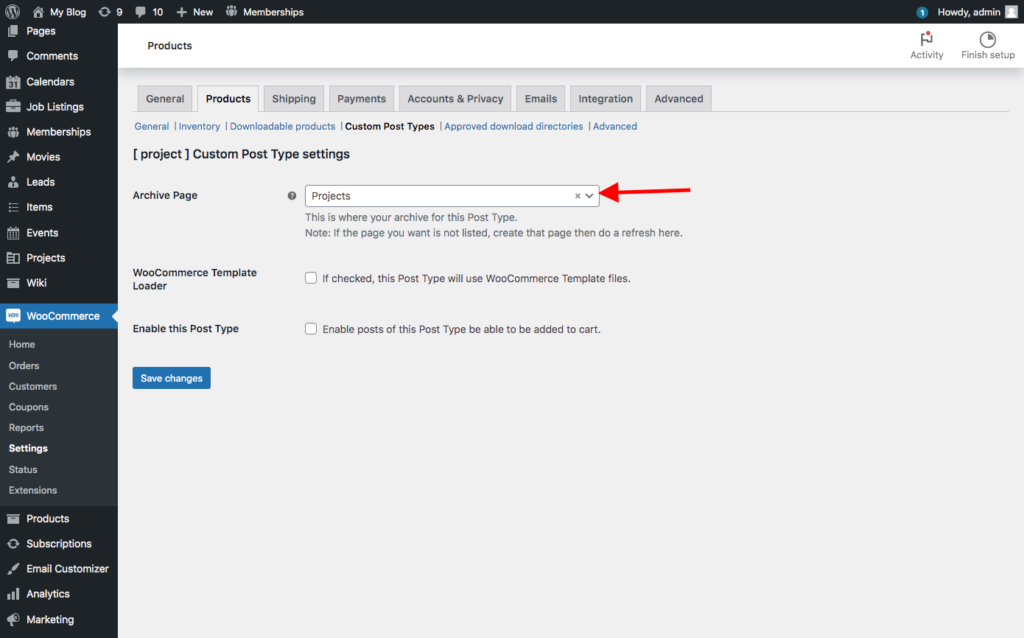Screen dimensions: 1024x638
Task: Click the sidebar Memberships icon
Action: (13, 132)
